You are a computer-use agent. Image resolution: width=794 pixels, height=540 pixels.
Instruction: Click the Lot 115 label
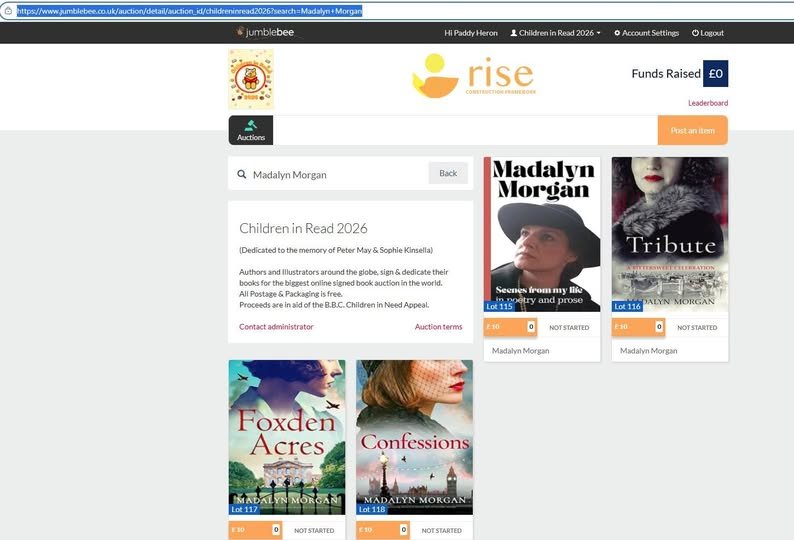tap(499, 306)
